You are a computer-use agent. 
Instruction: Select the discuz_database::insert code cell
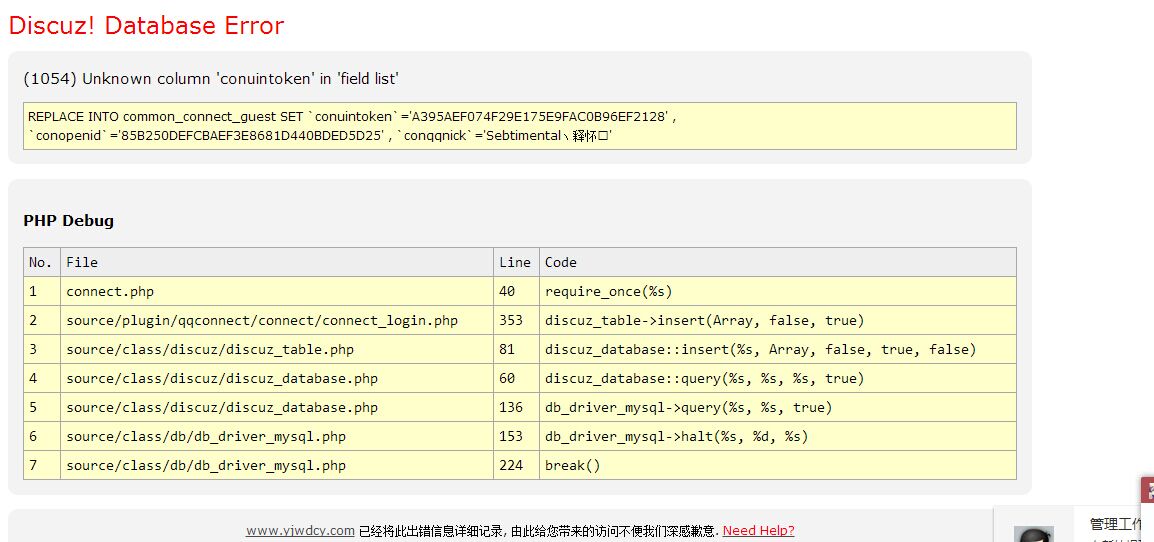click(778, 350)
